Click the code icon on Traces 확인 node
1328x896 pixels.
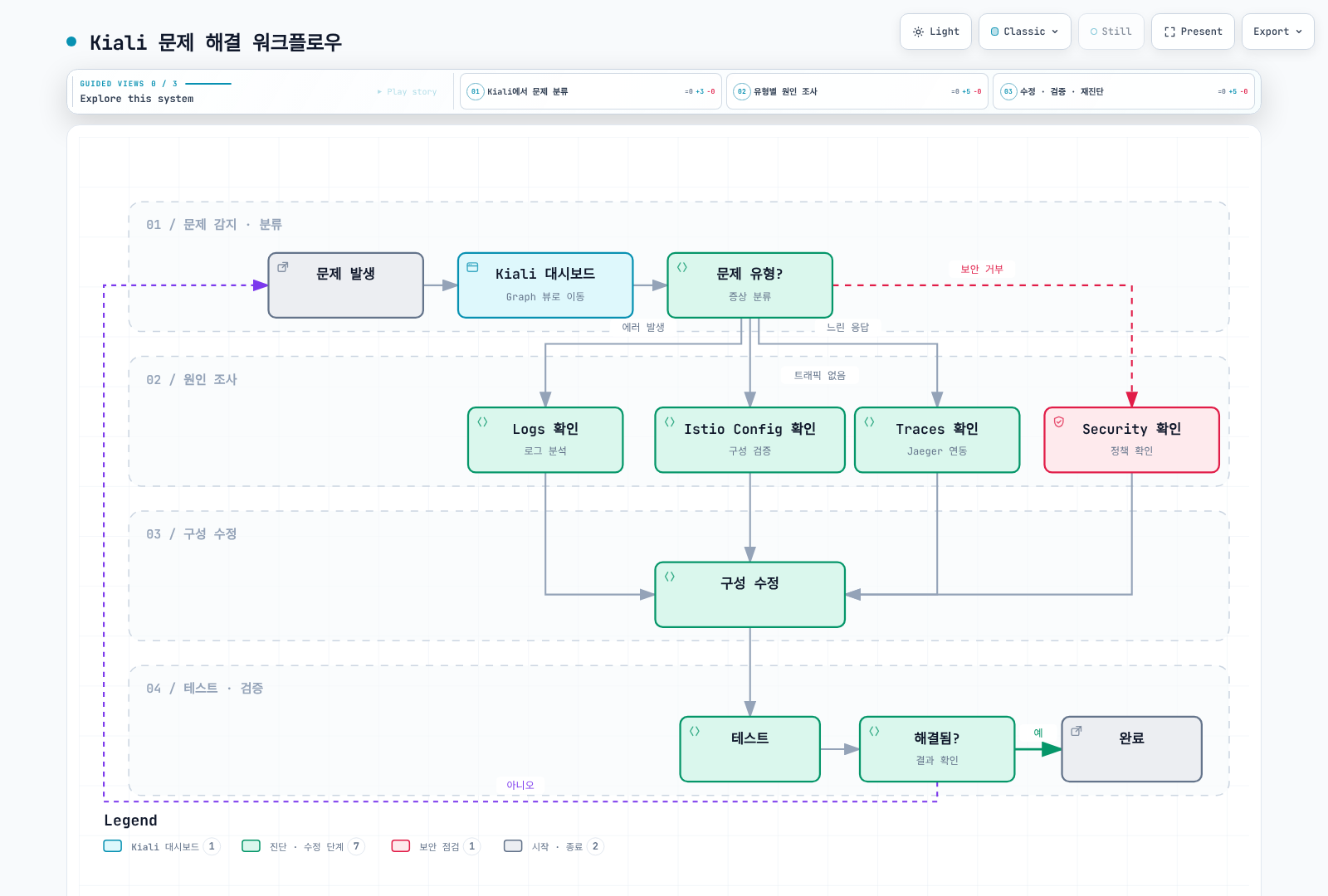[869, 421]
